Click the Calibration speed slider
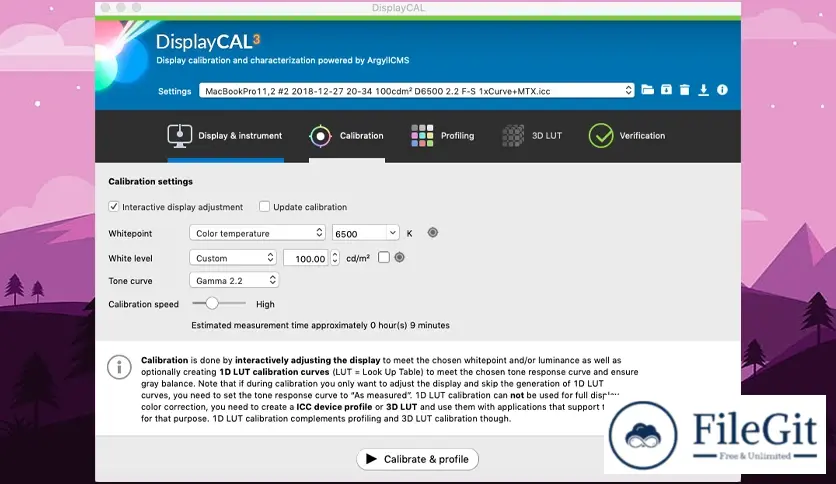Viewport: 836px width, 484px height. pyautogui.click(x=219, y=303)
